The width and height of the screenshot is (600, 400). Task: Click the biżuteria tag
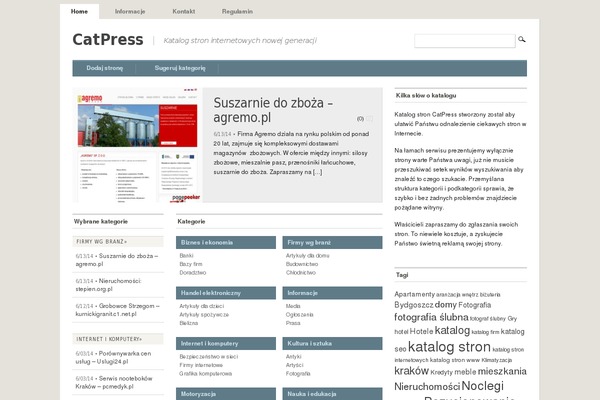[490, 295]
